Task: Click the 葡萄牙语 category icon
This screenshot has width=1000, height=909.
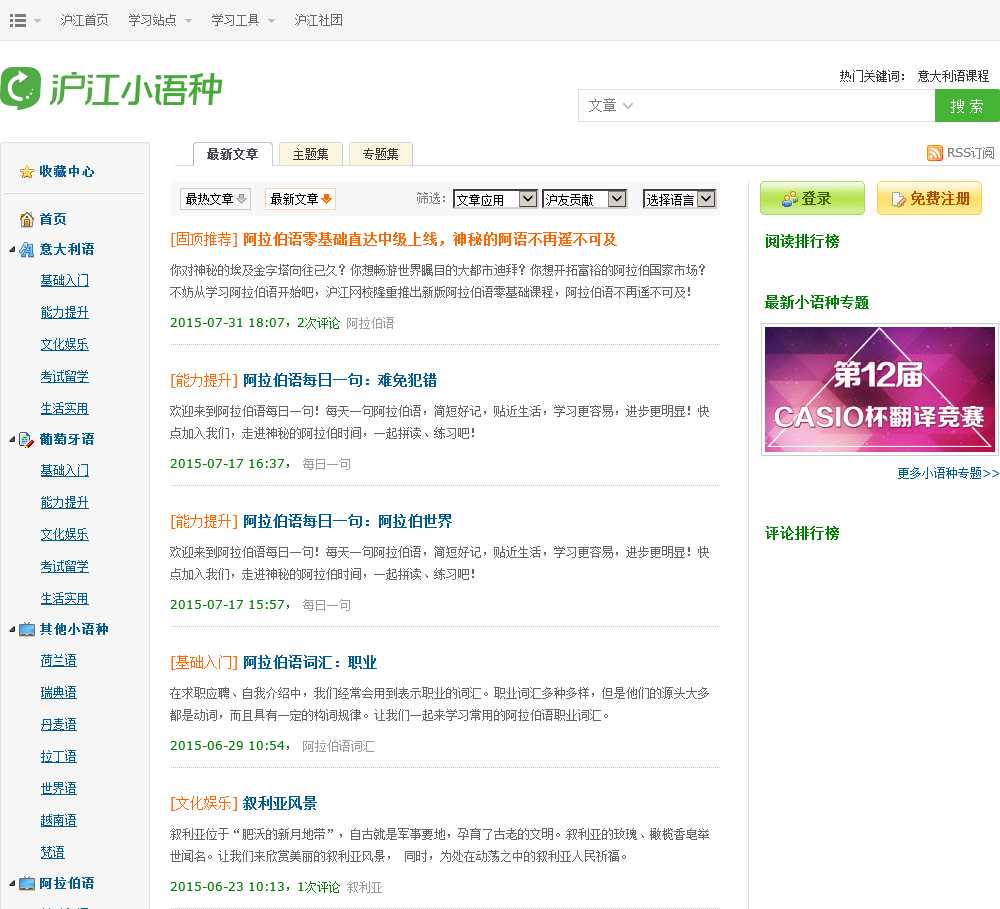Action: pyautogui.click(x=27, y=439)
